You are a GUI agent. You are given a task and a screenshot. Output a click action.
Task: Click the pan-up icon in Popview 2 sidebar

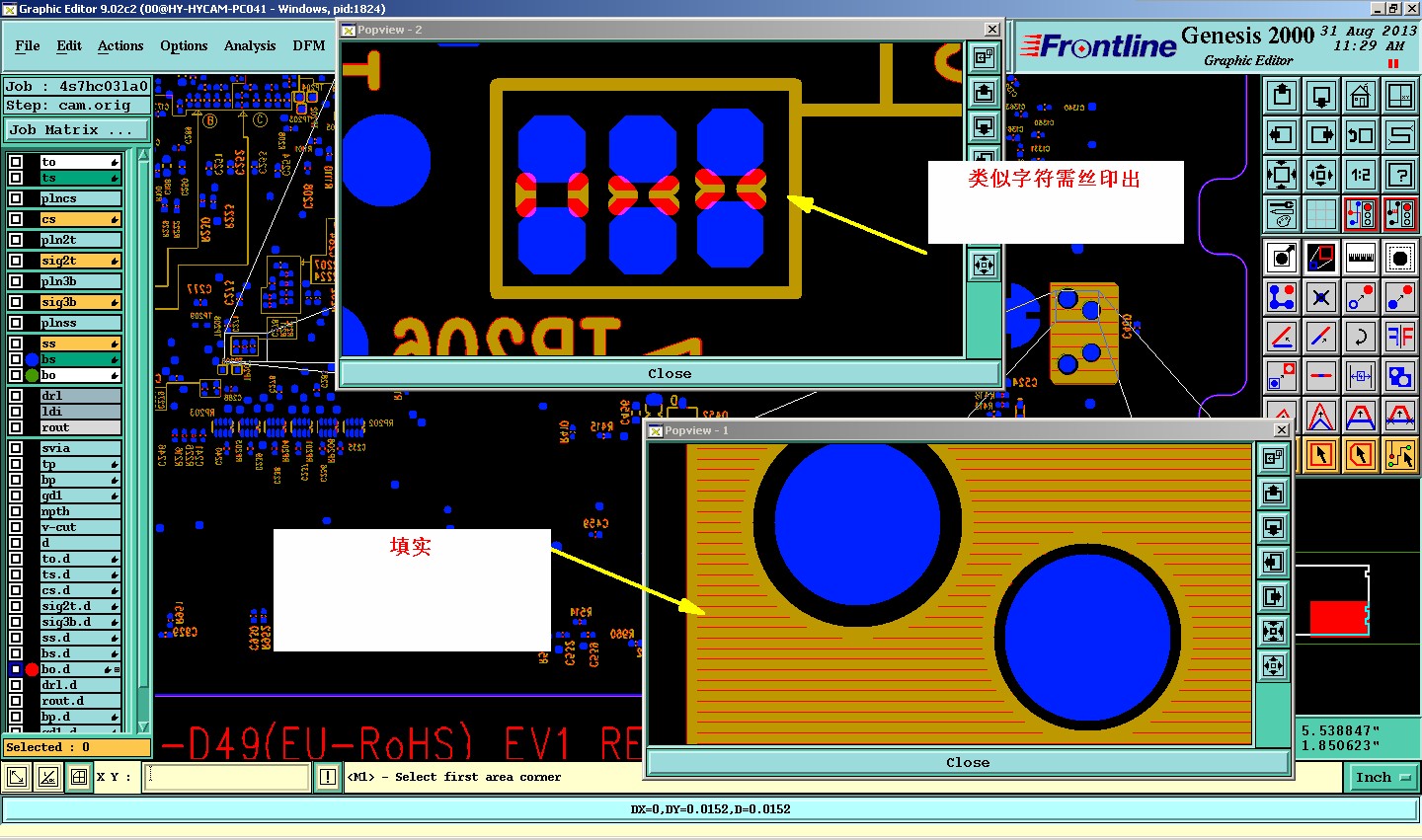pos(984,92)
